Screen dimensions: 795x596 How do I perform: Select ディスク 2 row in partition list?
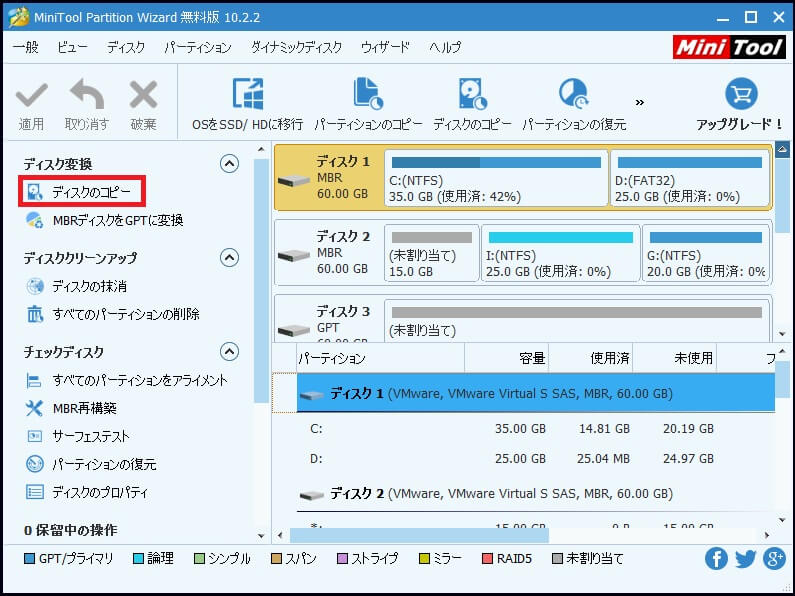[536, 494]
